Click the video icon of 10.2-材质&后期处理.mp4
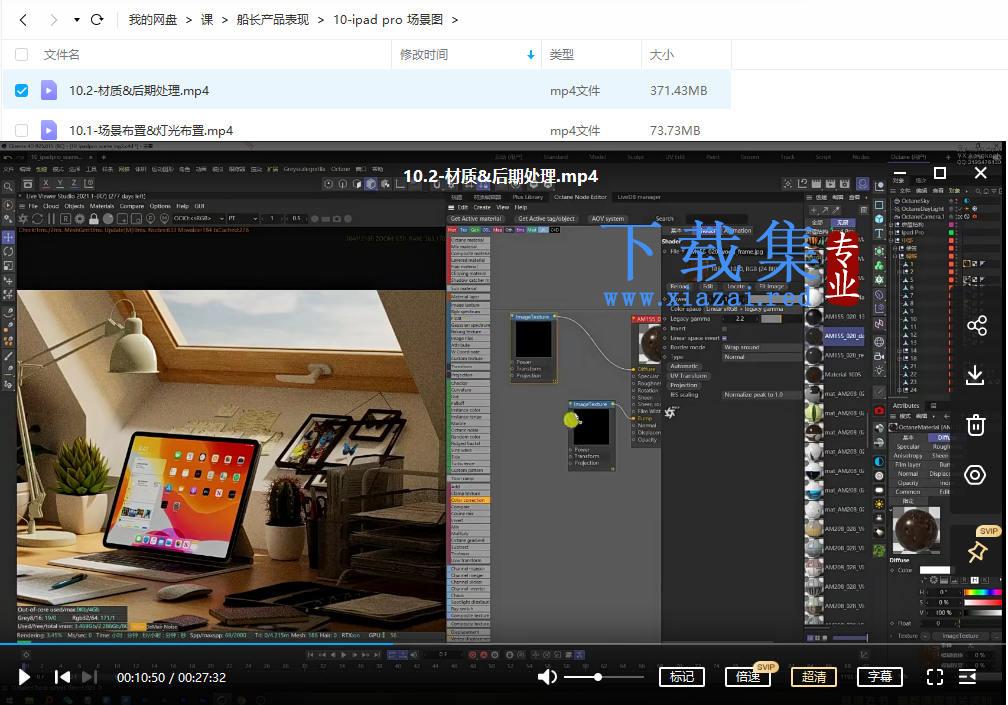 [x=49, y=90]
